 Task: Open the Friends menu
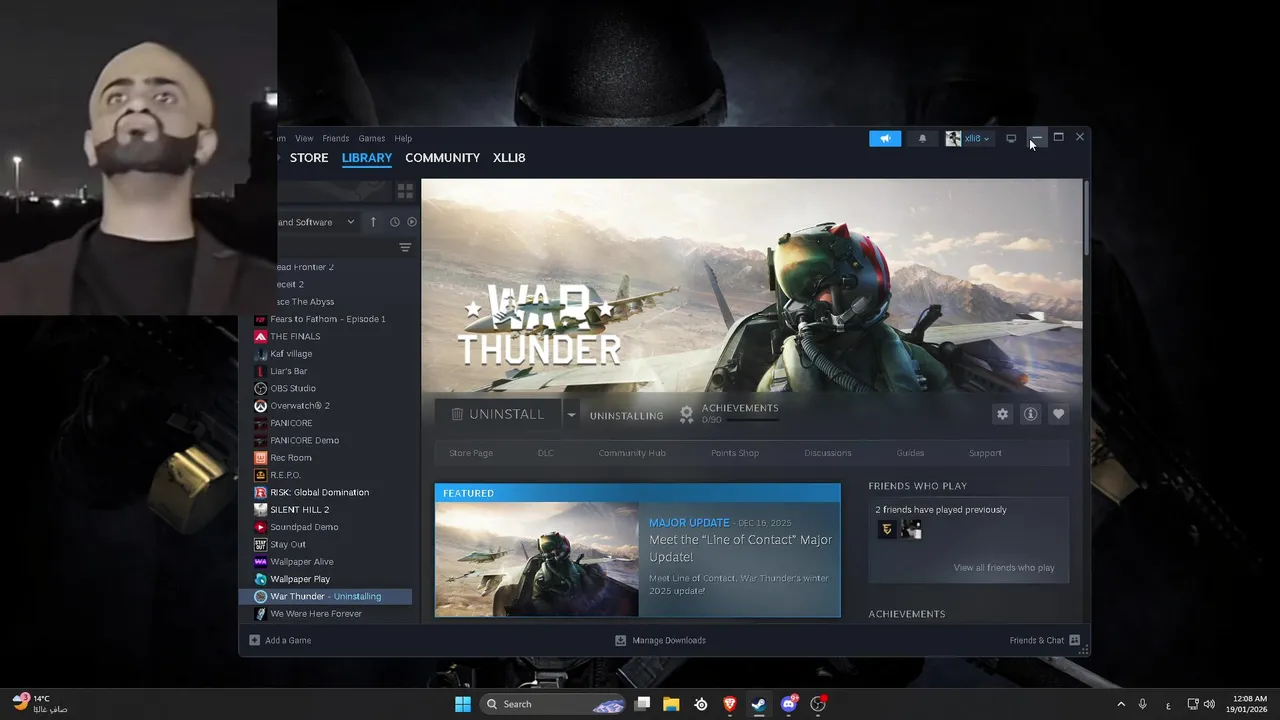pos(336,139)
